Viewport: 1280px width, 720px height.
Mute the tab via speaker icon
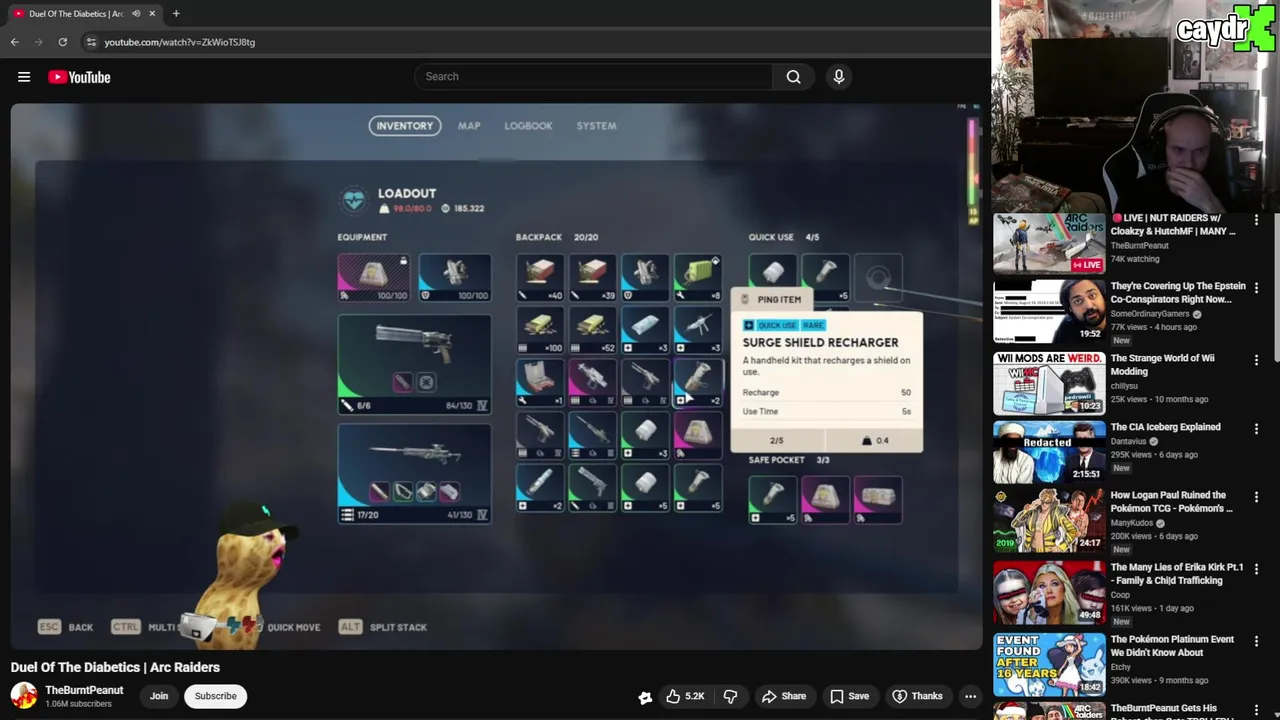pos(136,14)
